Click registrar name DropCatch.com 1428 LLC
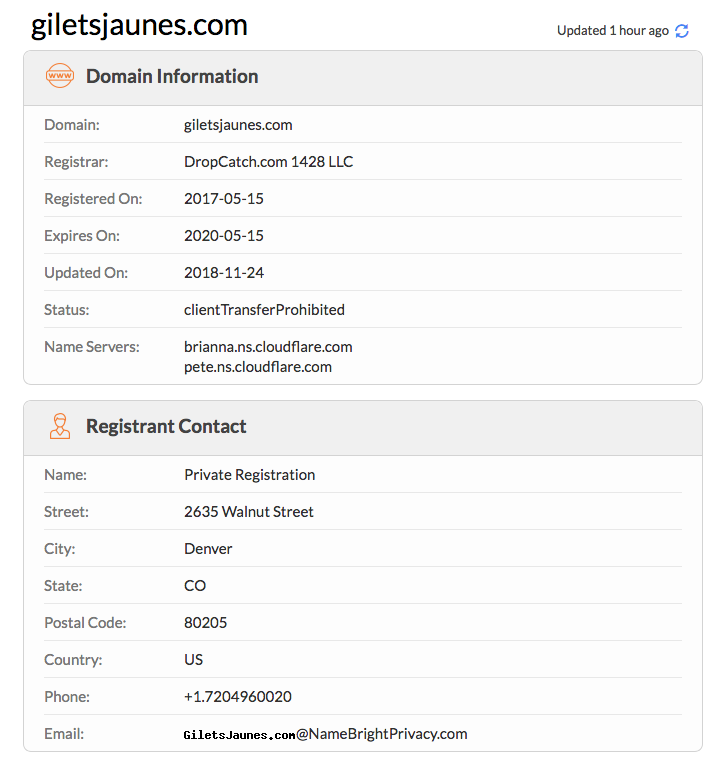 point(268,162)
